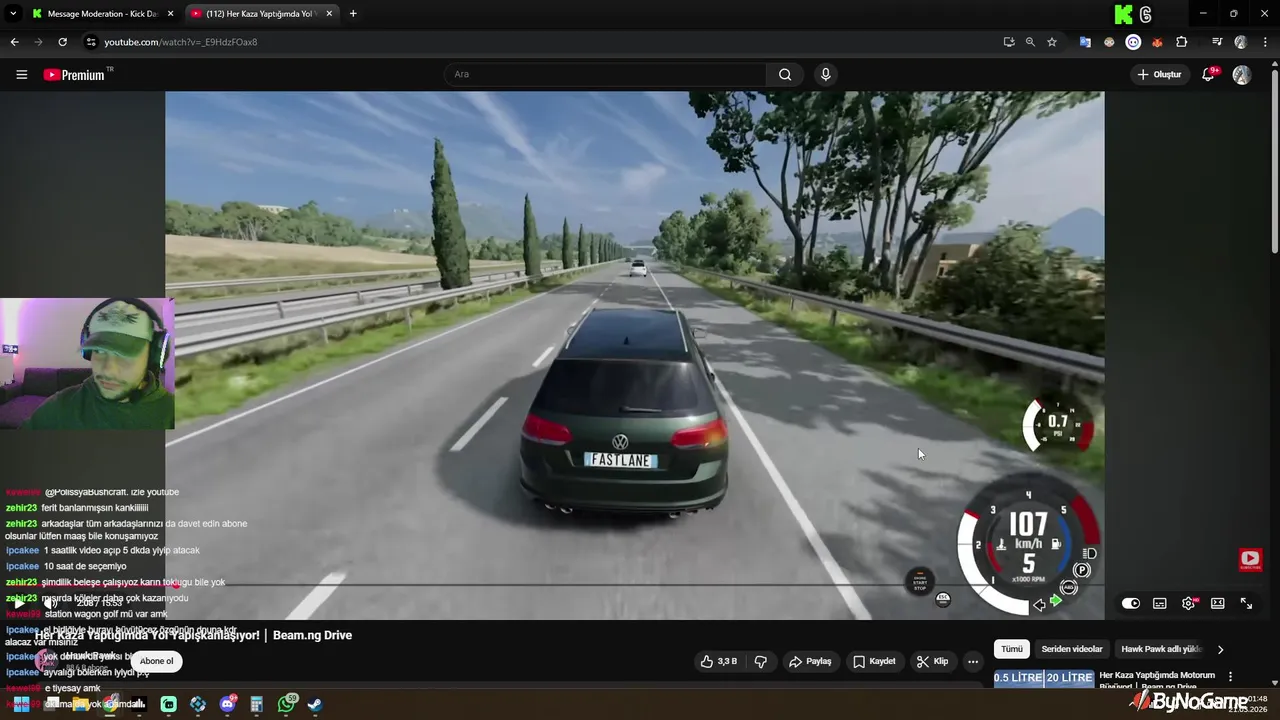Click chat message 'ferit banlanmışsın kankiiiiii'
Screen dimensions: 1280x720
click(x=94, y=508)
